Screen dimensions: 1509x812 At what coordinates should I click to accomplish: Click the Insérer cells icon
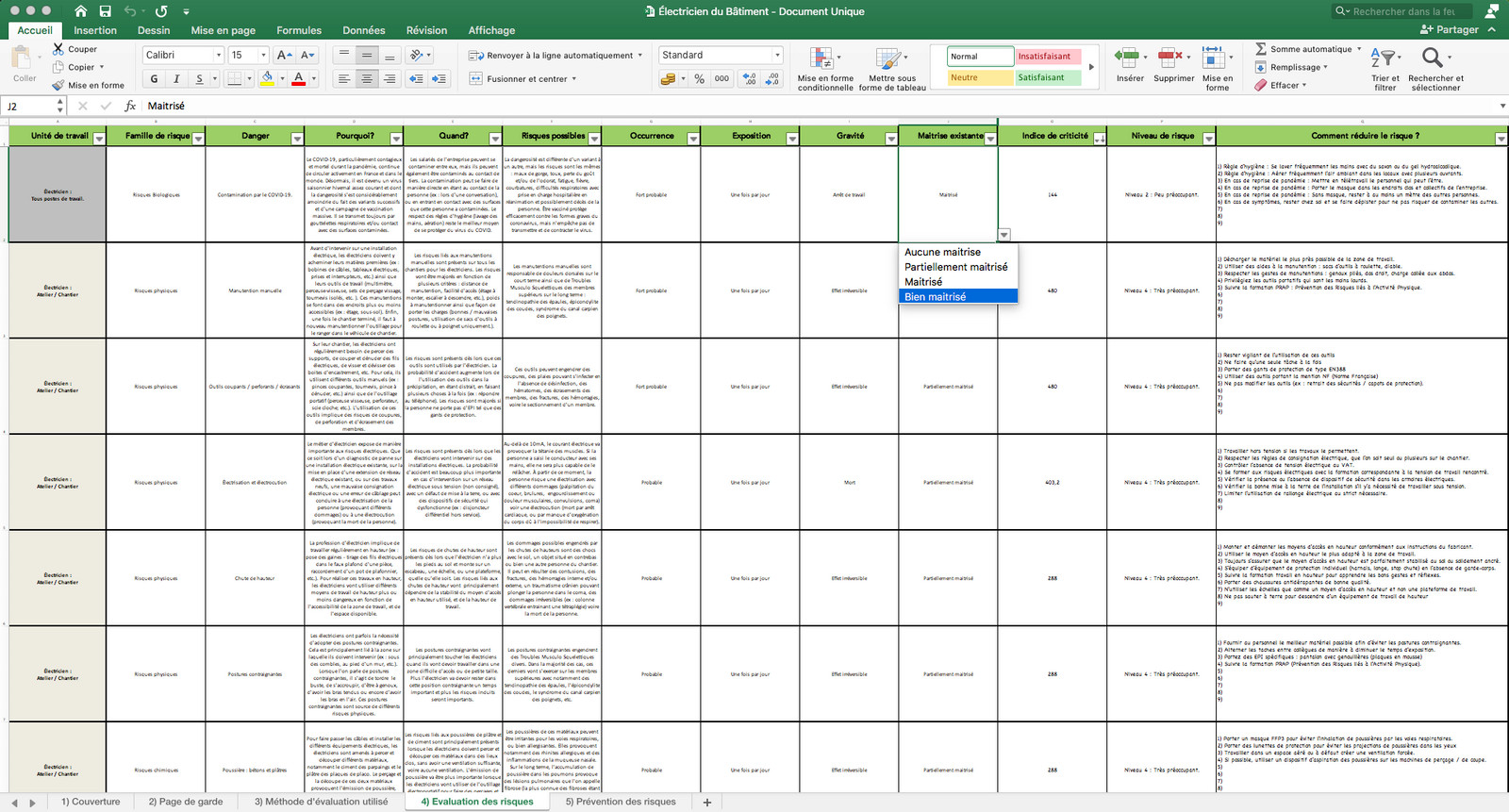coord(1126,58)
